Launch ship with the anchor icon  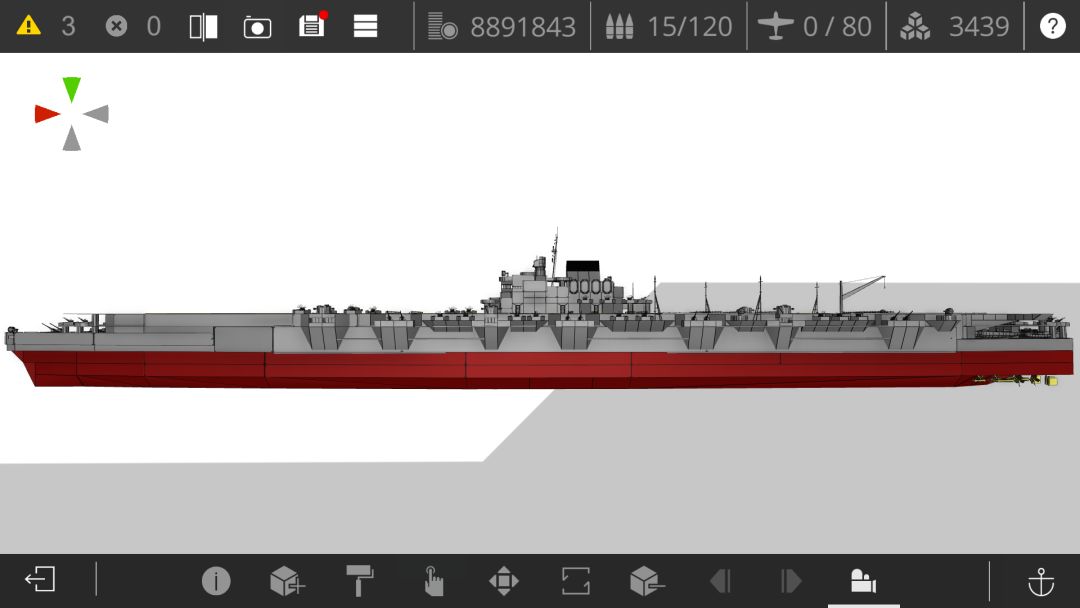1041,581
